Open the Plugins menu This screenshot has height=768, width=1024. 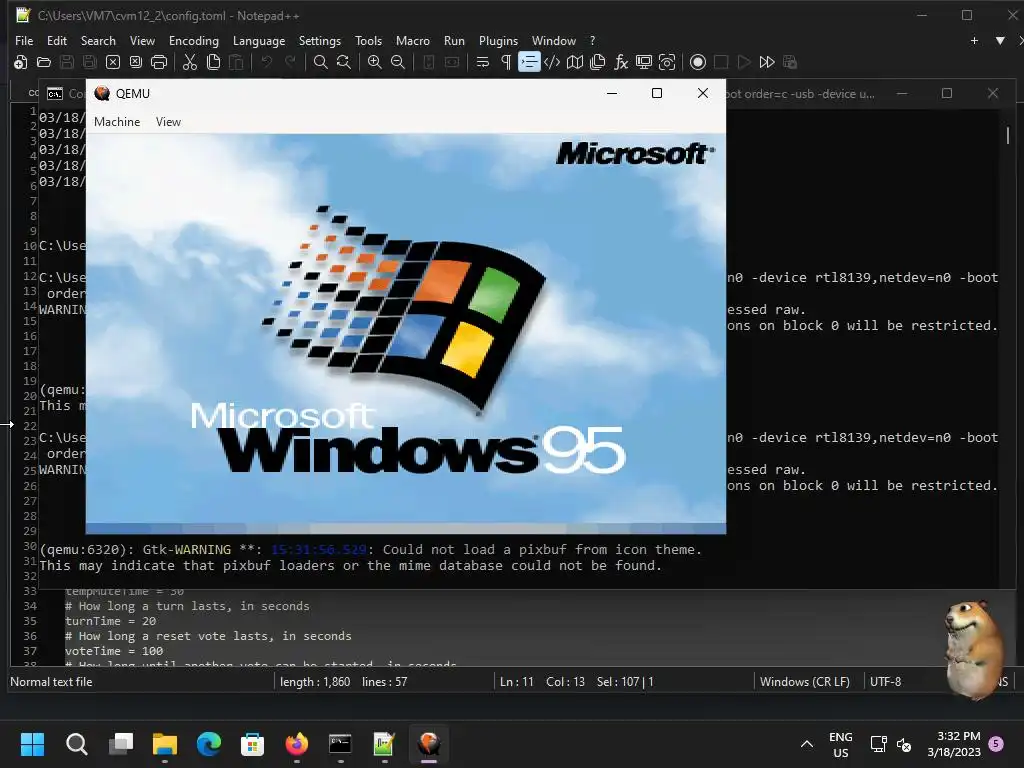pos(498,40)
